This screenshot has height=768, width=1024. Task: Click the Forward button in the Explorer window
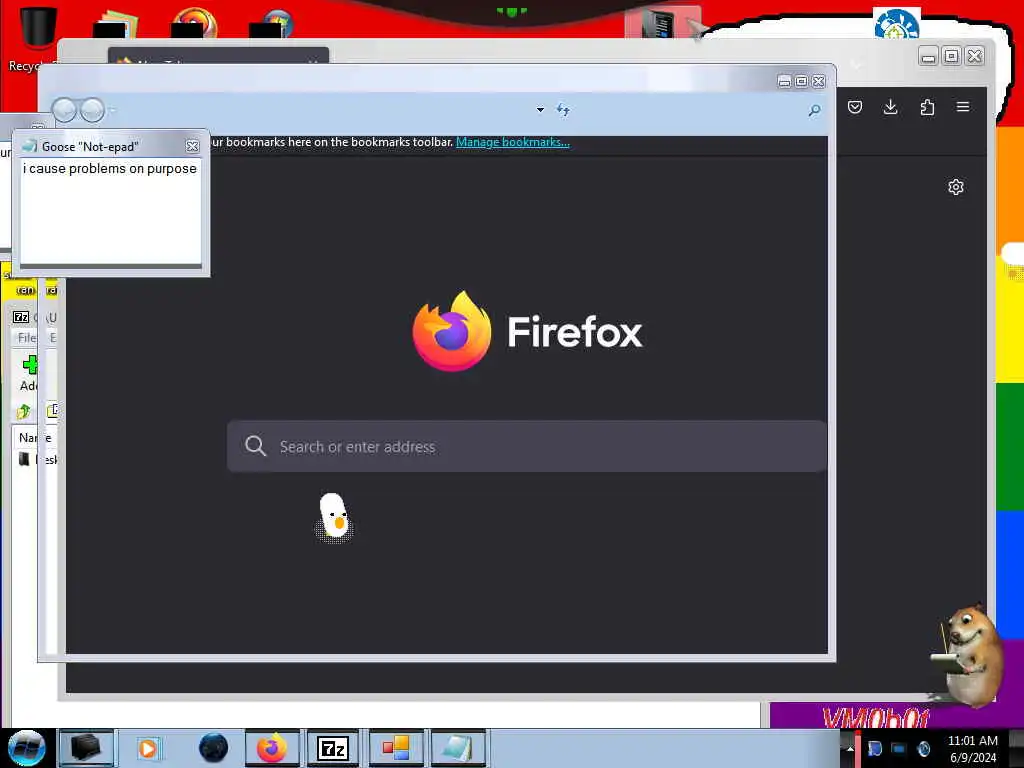[92, 110]
